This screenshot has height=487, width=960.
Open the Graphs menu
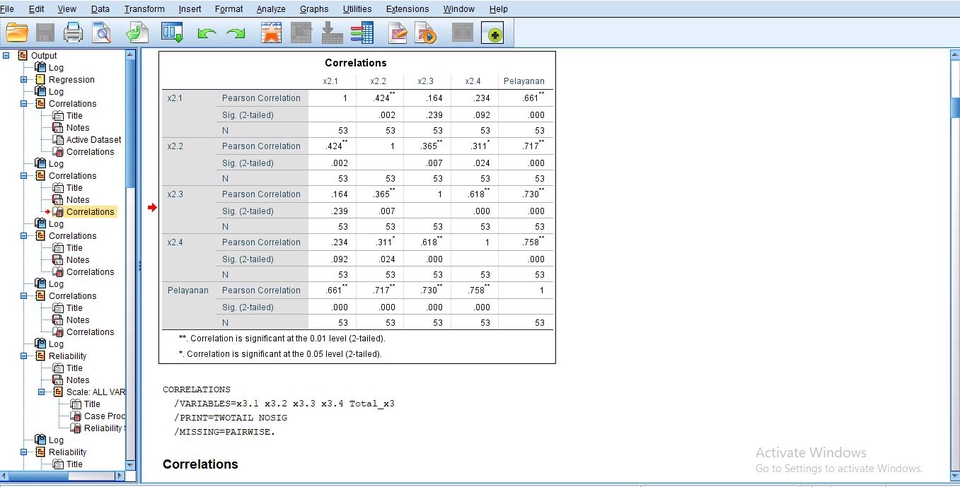(x=314, y=9)
